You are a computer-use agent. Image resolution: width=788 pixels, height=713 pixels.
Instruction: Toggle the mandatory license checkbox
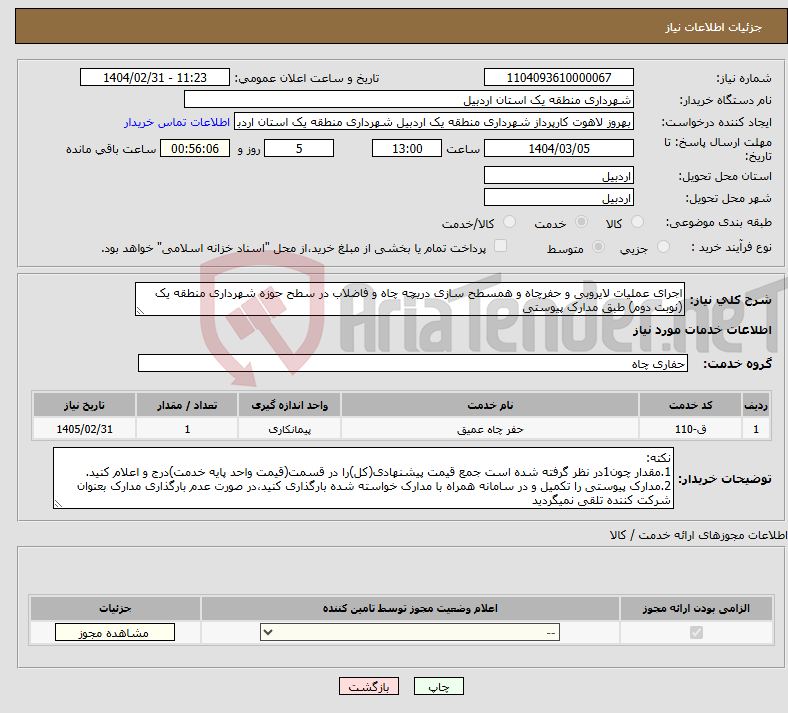tap(696, 632)
